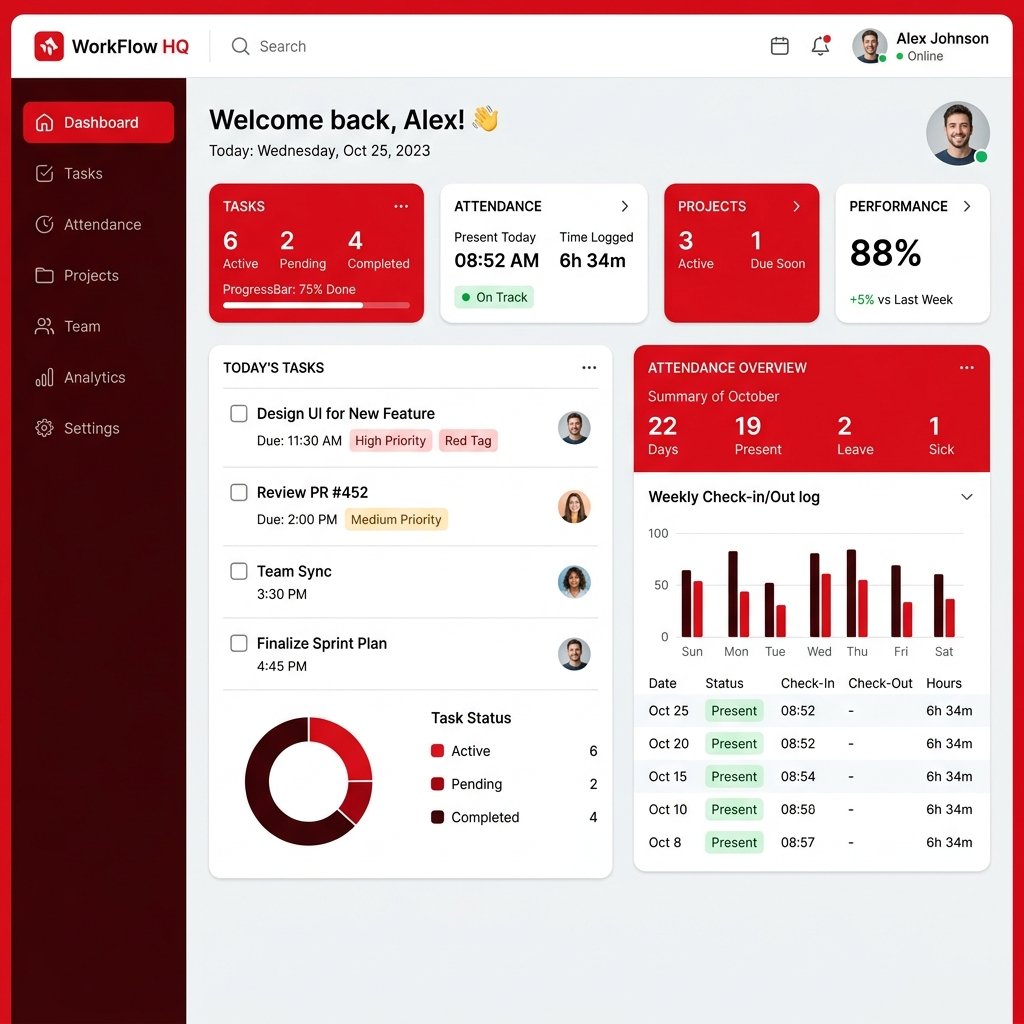Click the Tasks checkmark icon in sidebar
The height and width of the screenshot is (1024, 1024).
44,173
